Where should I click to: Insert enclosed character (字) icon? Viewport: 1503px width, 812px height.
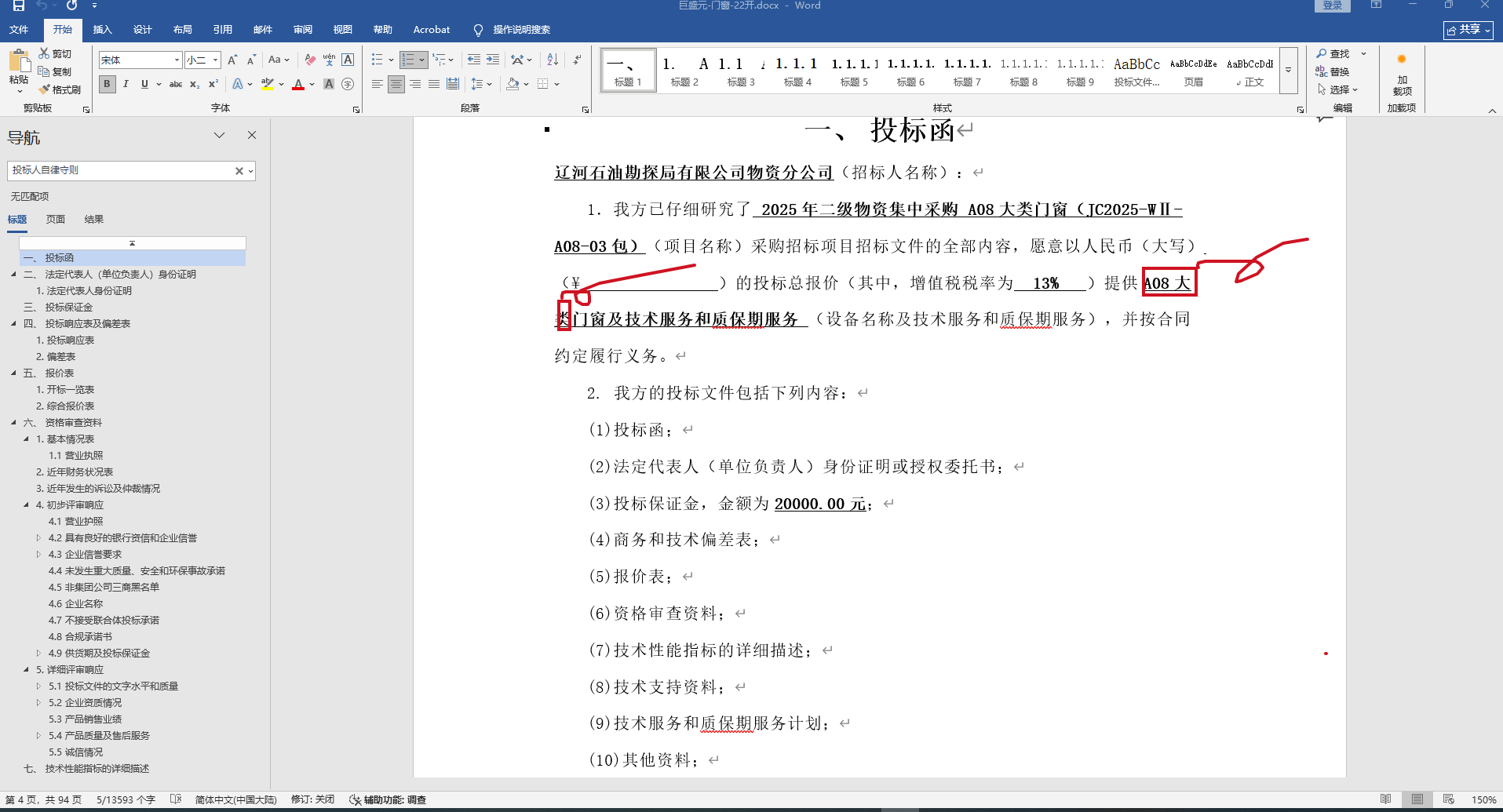point(348,84)
